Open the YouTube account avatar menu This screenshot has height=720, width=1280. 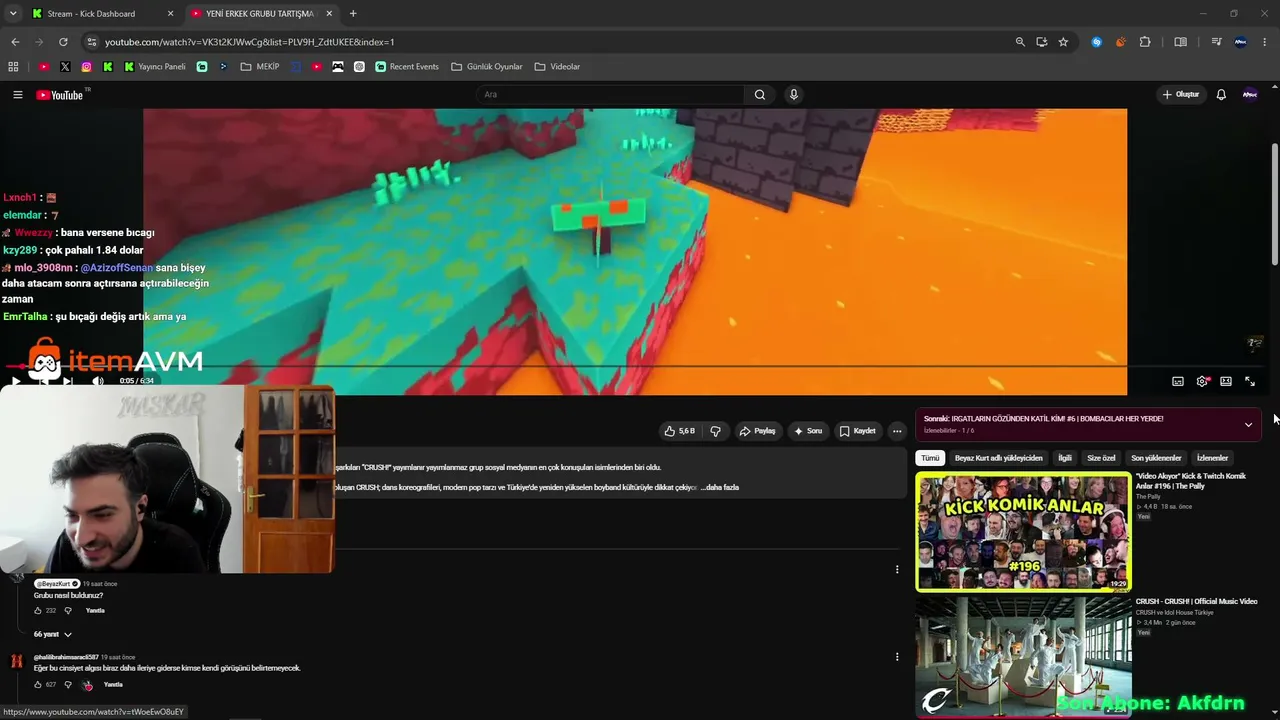[x=1250, y=95]
